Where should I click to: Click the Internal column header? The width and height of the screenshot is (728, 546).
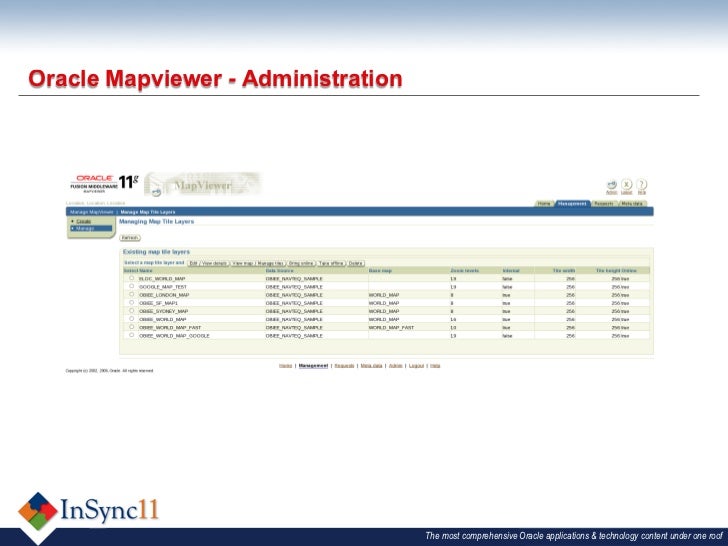511,270
